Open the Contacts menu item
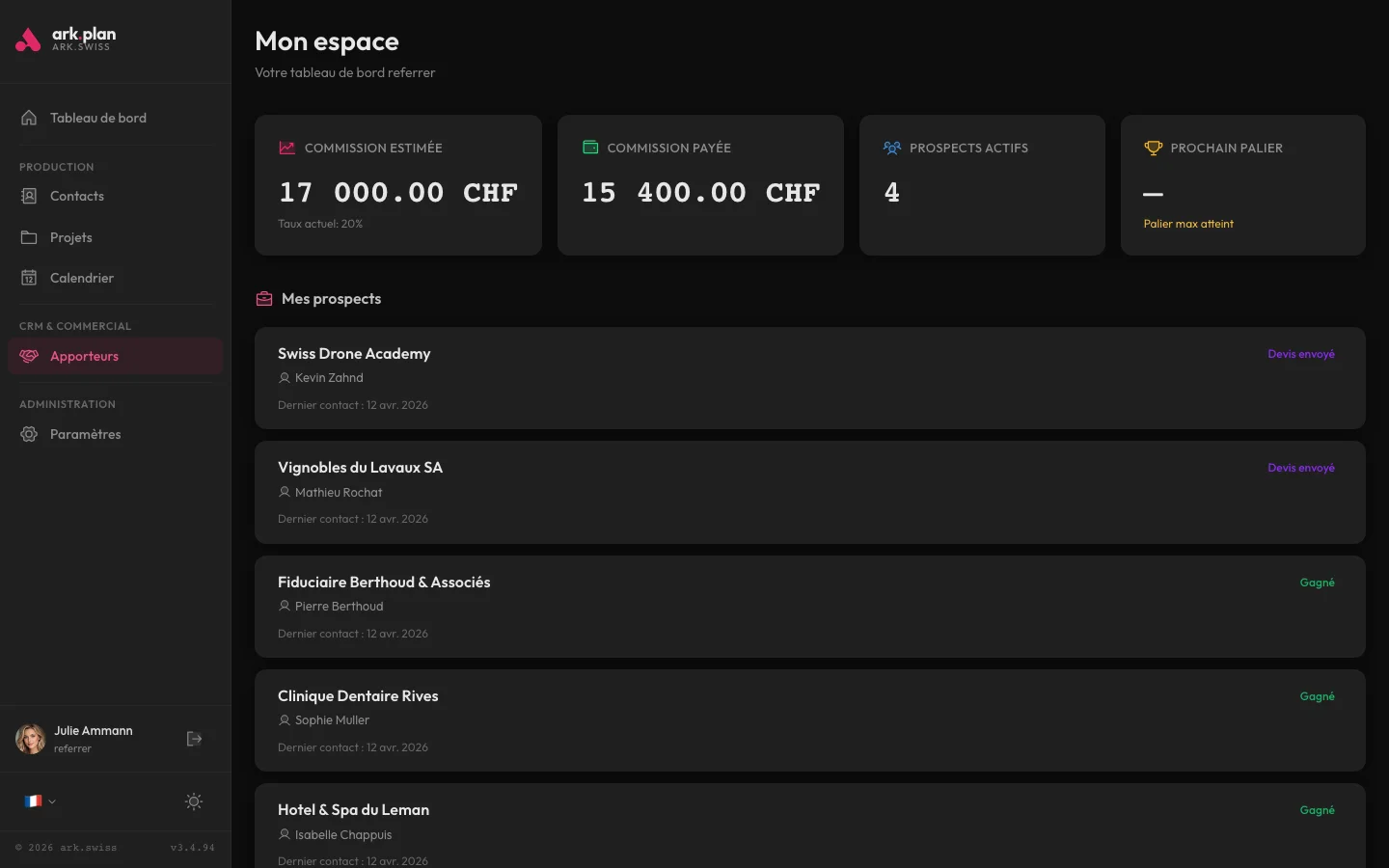 (76, 196)
